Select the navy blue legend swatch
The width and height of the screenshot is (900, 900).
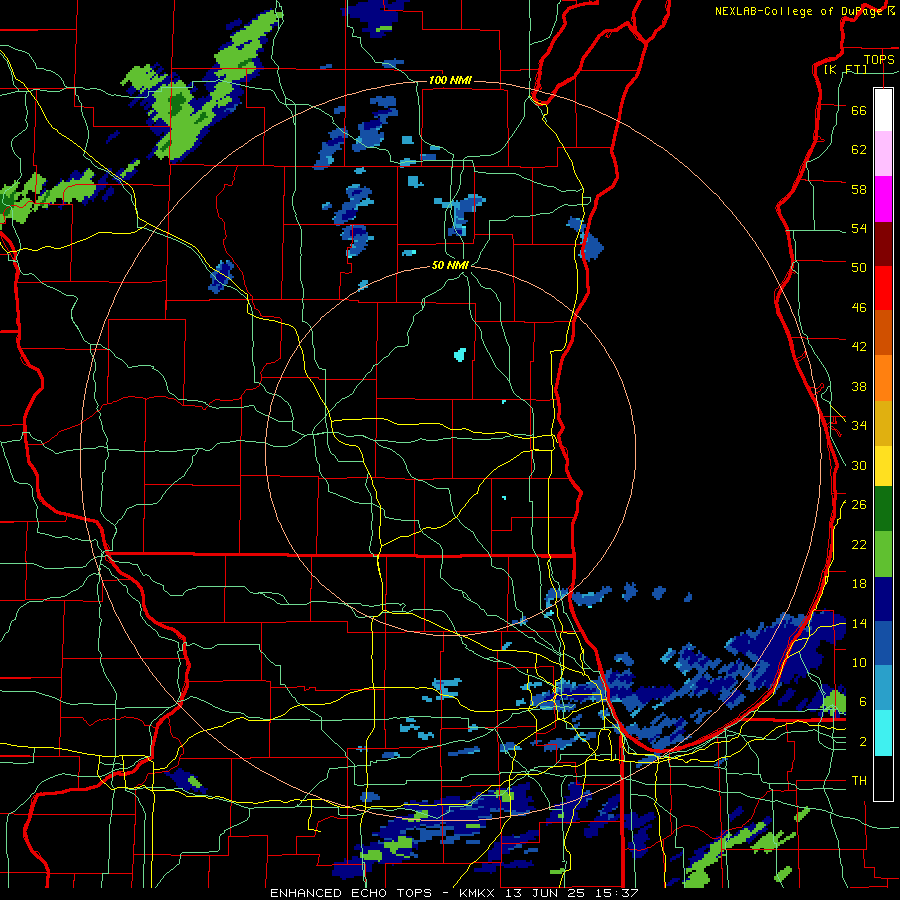[x=883, y=599]
